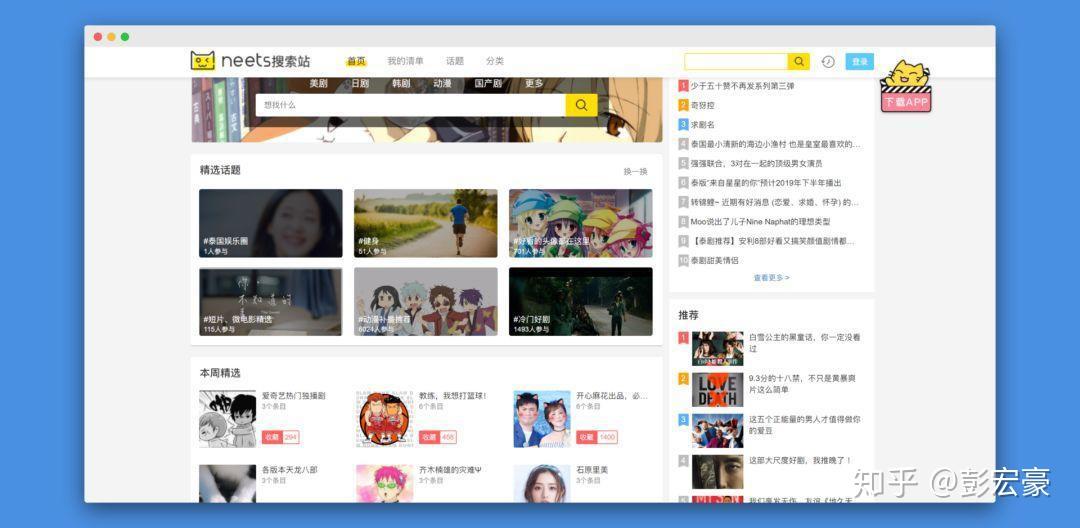Click the banner search magnifier button
Image resolution: width=1080 pixels, height=528 pixels.
click(x=581, y=105)
